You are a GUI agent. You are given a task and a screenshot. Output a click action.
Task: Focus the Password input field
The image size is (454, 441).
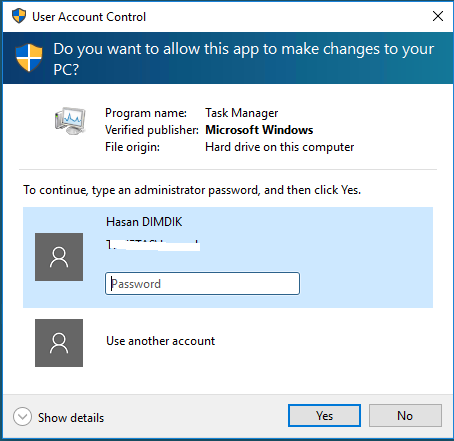pos(202,284)
